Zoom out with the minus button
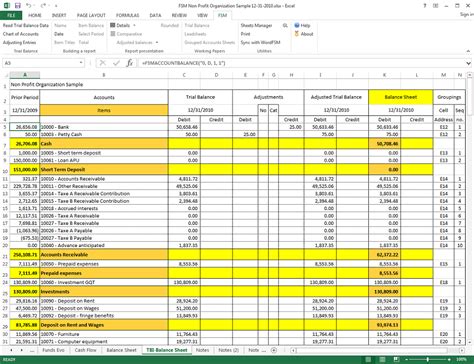The image size is (474, 364). coord(407,360)
